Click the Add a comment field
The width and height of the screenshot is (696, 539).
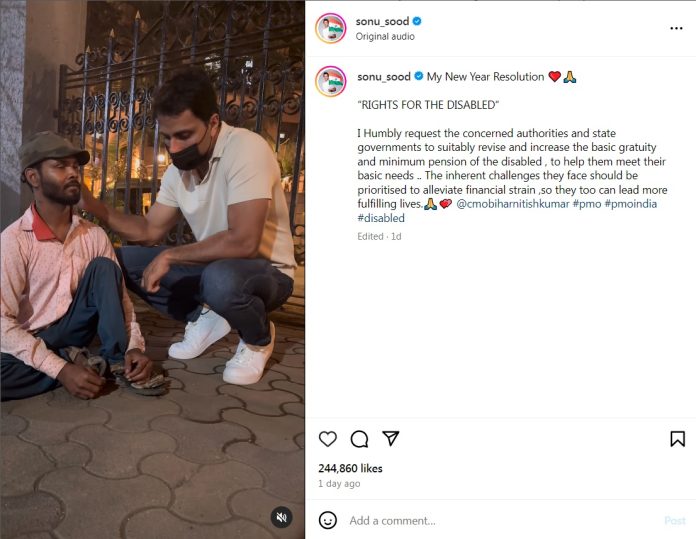point(502,520)
